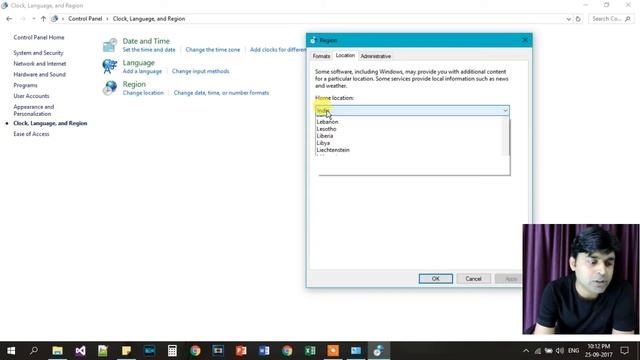Open Ease of Access category
The image size is (640, 360).
click(x=31, y=134)
